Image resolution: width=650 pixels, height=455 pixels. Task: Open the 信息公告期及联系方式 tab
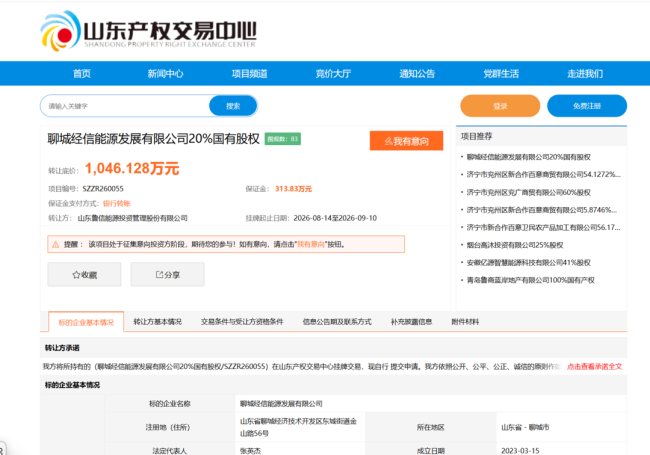(x=337, y=322)
